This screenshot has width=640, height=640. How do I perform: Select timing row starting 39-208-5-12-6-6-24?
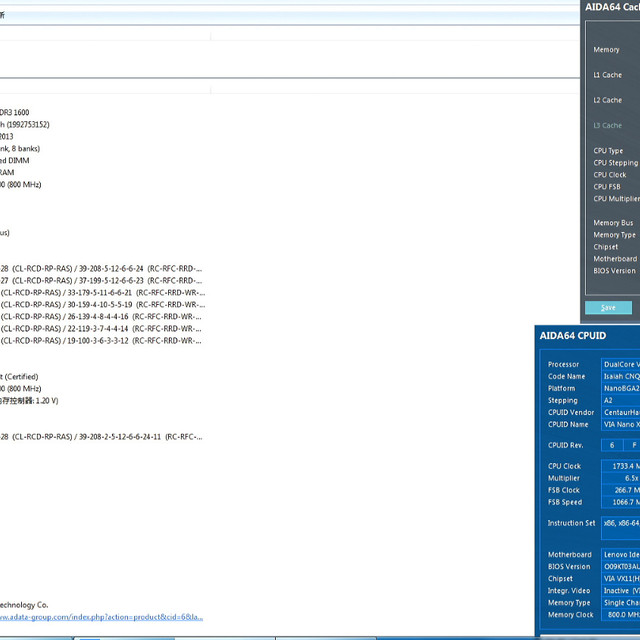pos(100,268)
